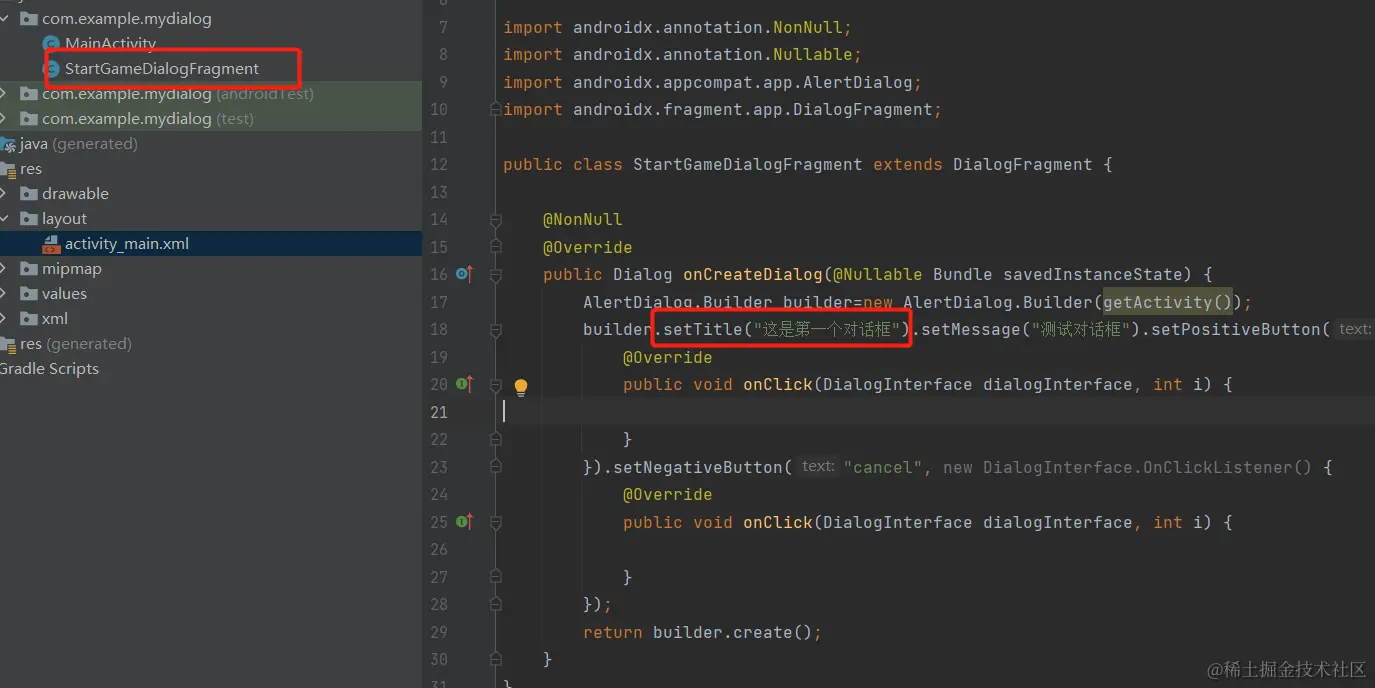Screen dimensions: 1375x688
Task: Click the setNegativeButton method call
Action: coord(697,467)
